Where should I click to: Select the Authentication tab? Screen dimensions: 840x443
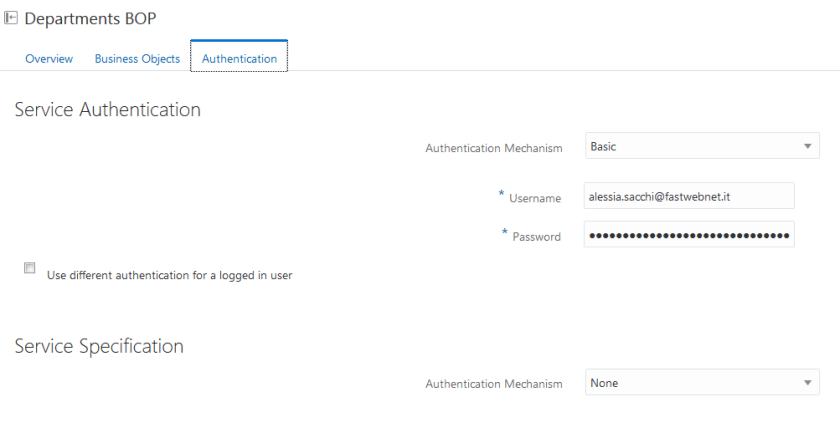[x=239, y=59]
